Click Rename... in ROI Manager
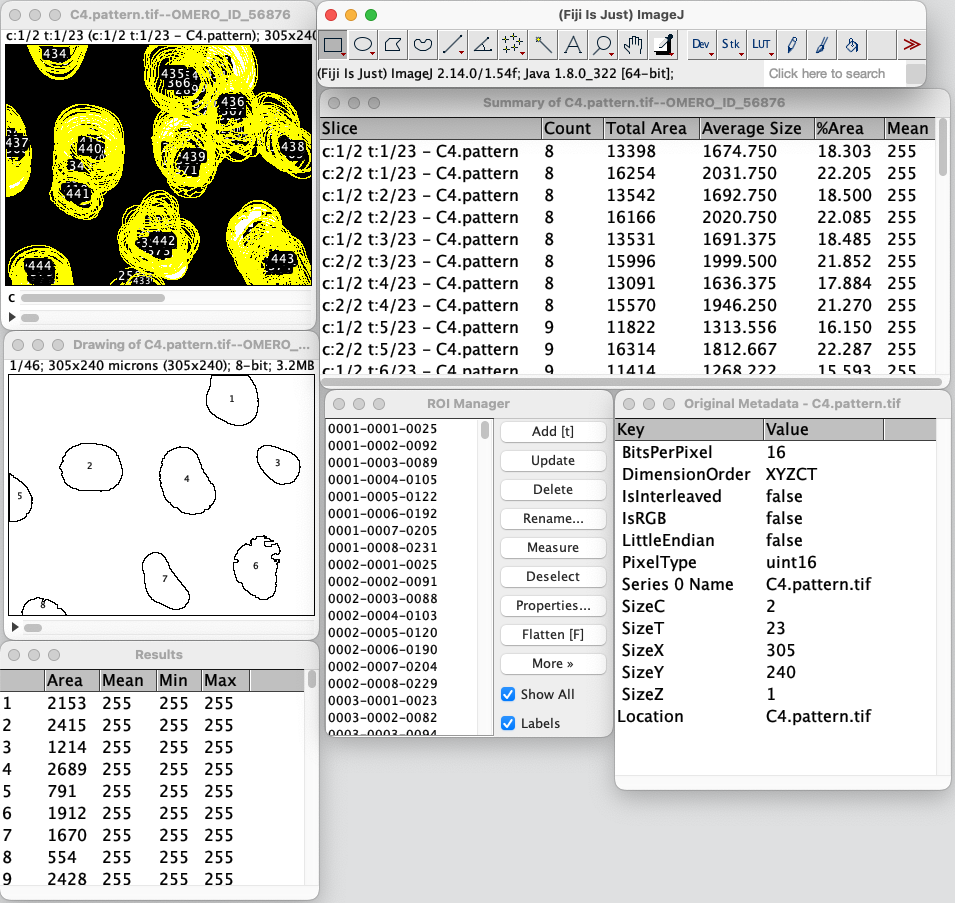Image resolution: width=955 pixels, height=903 pixels. [553, 519]
